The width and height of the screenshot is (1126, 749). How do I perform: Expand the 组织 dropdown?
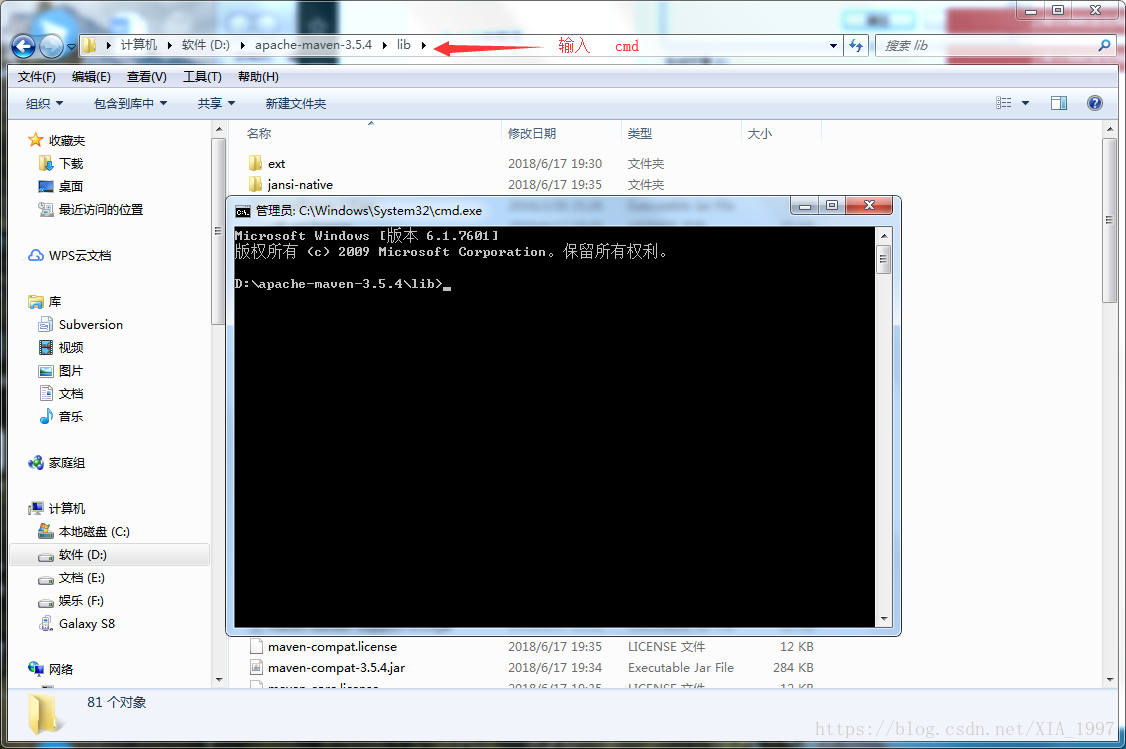tap(44, 103)
